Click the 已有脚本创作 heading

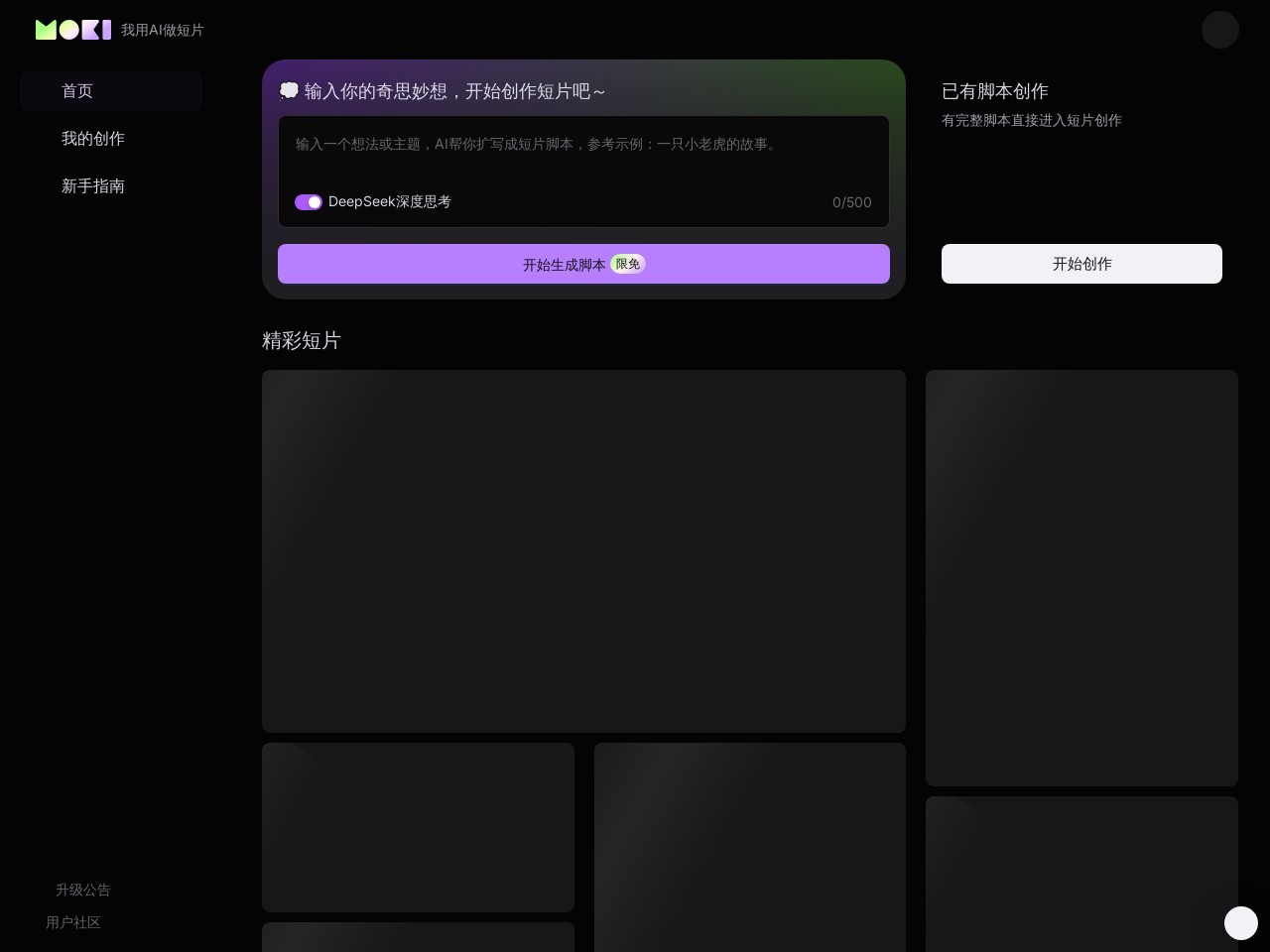995,91
